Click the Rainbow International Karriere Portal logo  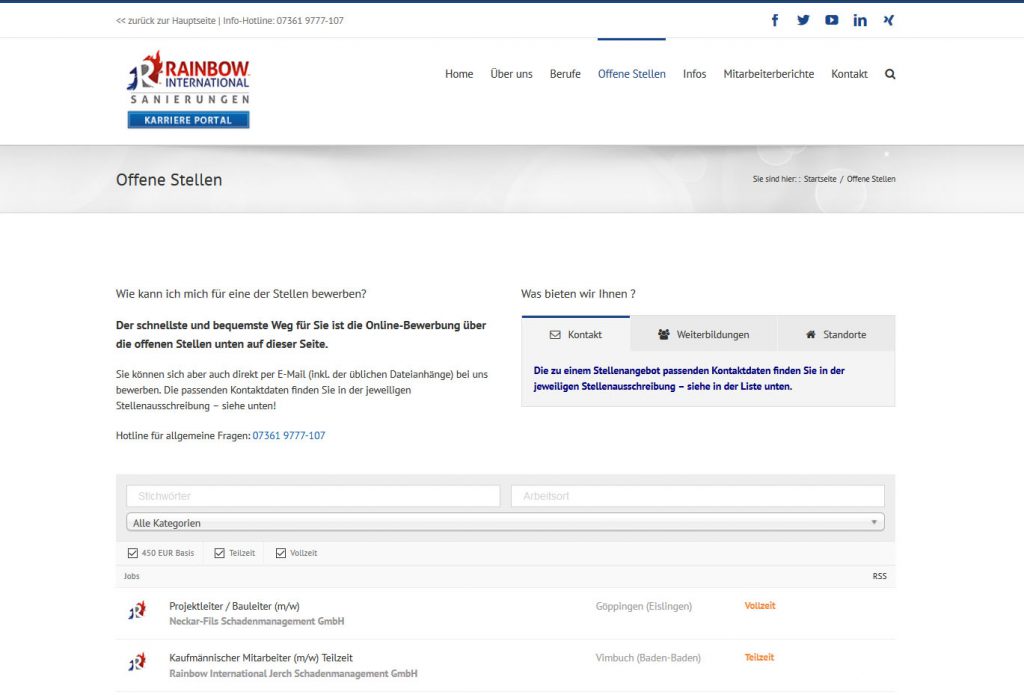tap(188, 89)
